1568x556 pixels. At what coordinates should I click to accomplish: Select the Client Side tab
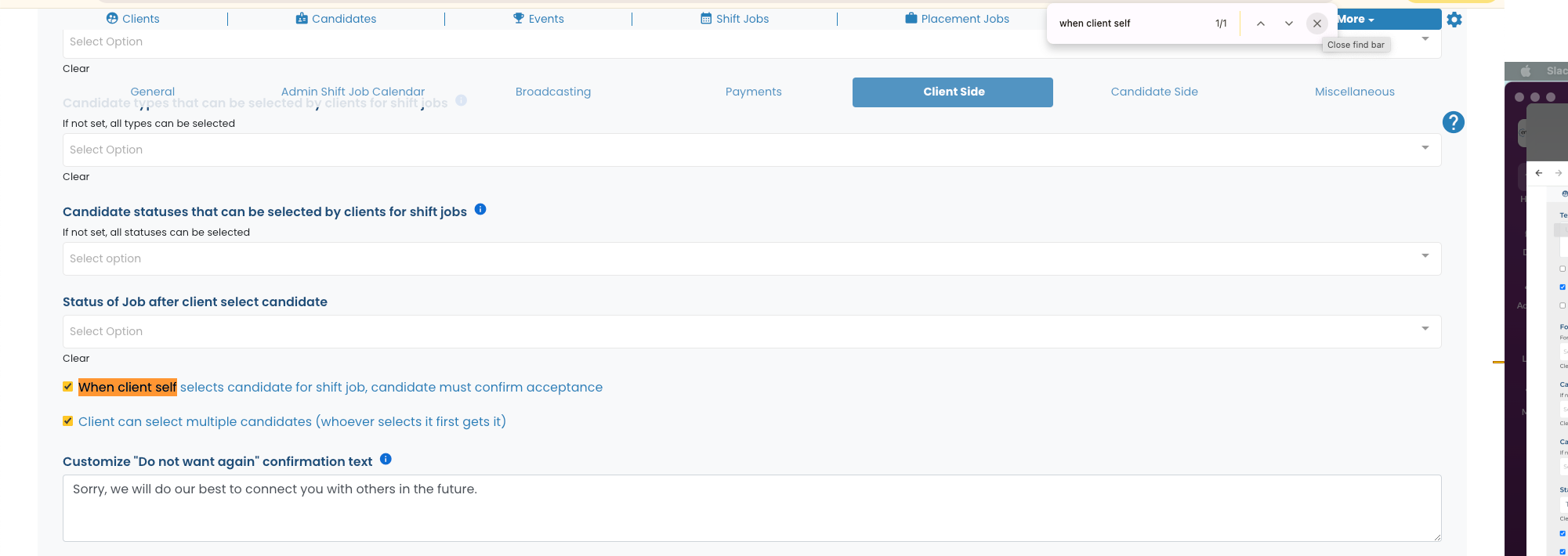coord(953,92)
